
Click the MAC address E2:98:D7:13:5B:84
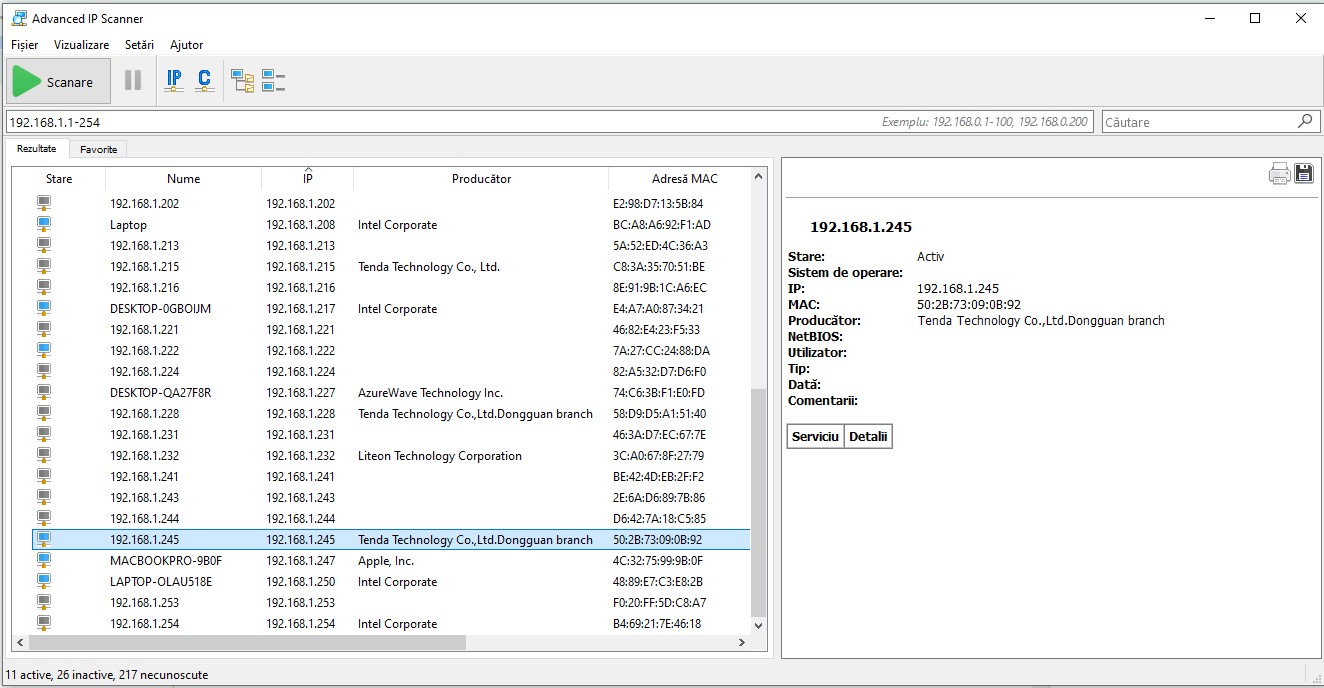coord(658,204)
